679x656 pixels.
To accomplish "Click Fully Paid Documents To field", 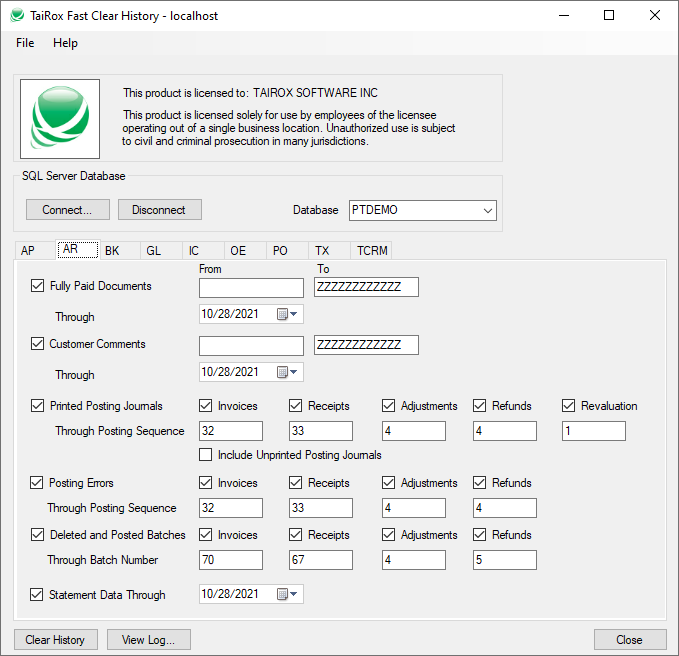I will (x=366, y=287).
